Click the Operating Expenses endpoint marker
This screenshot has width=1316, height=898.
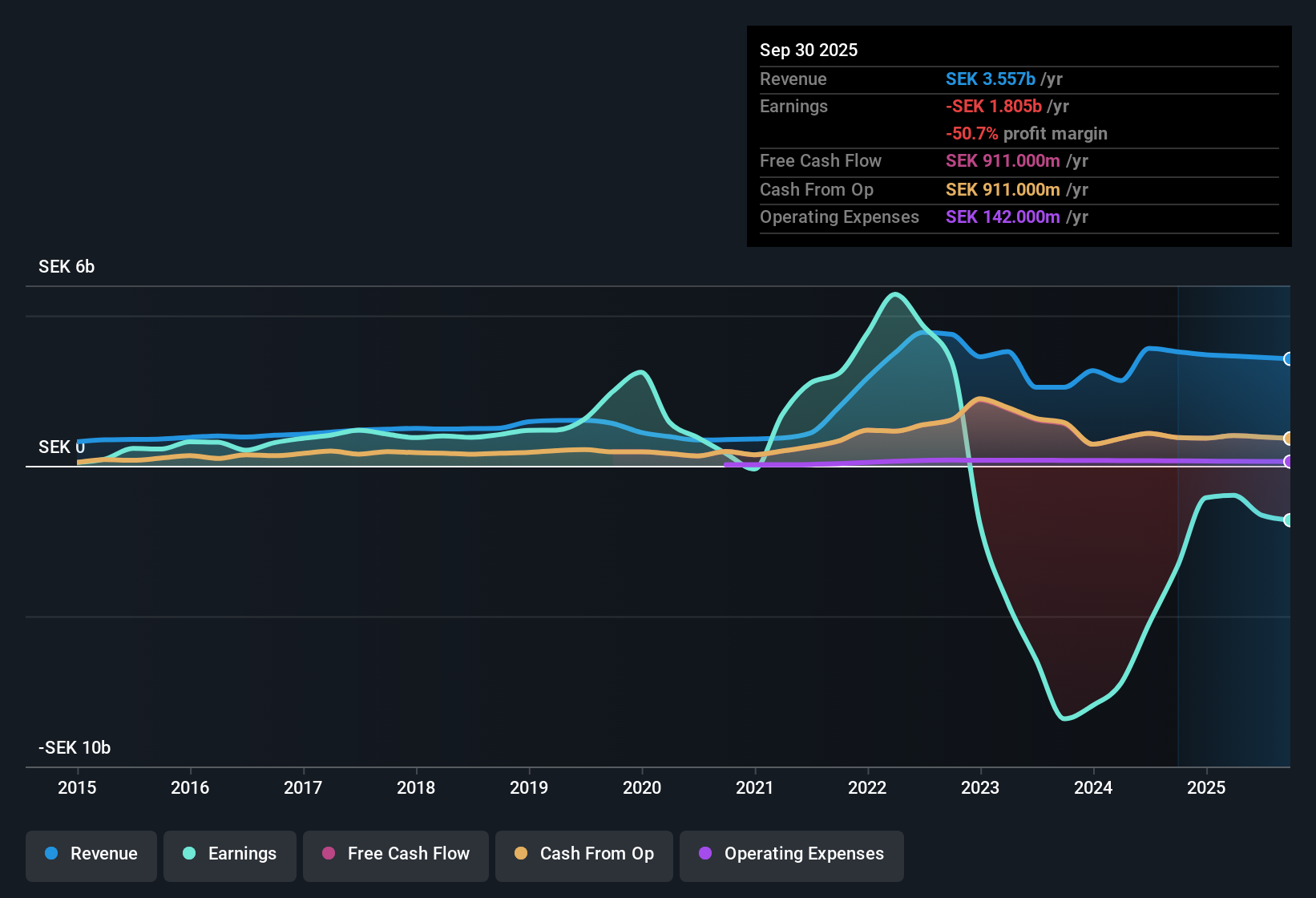pos(1288,463)
